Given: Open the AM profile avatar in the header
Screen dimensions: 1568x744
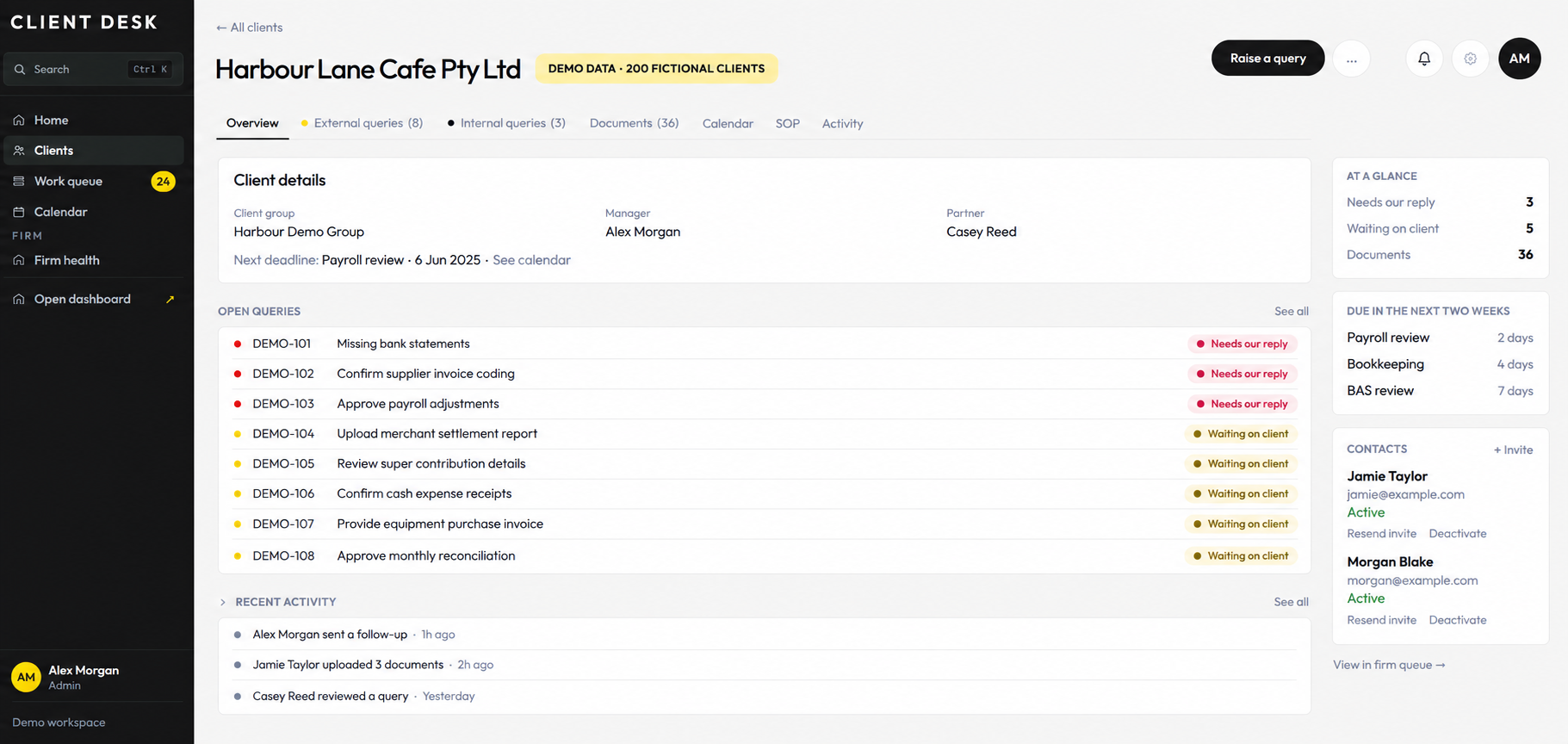Looking at the screenshot, I should [x=1520, y=59].
